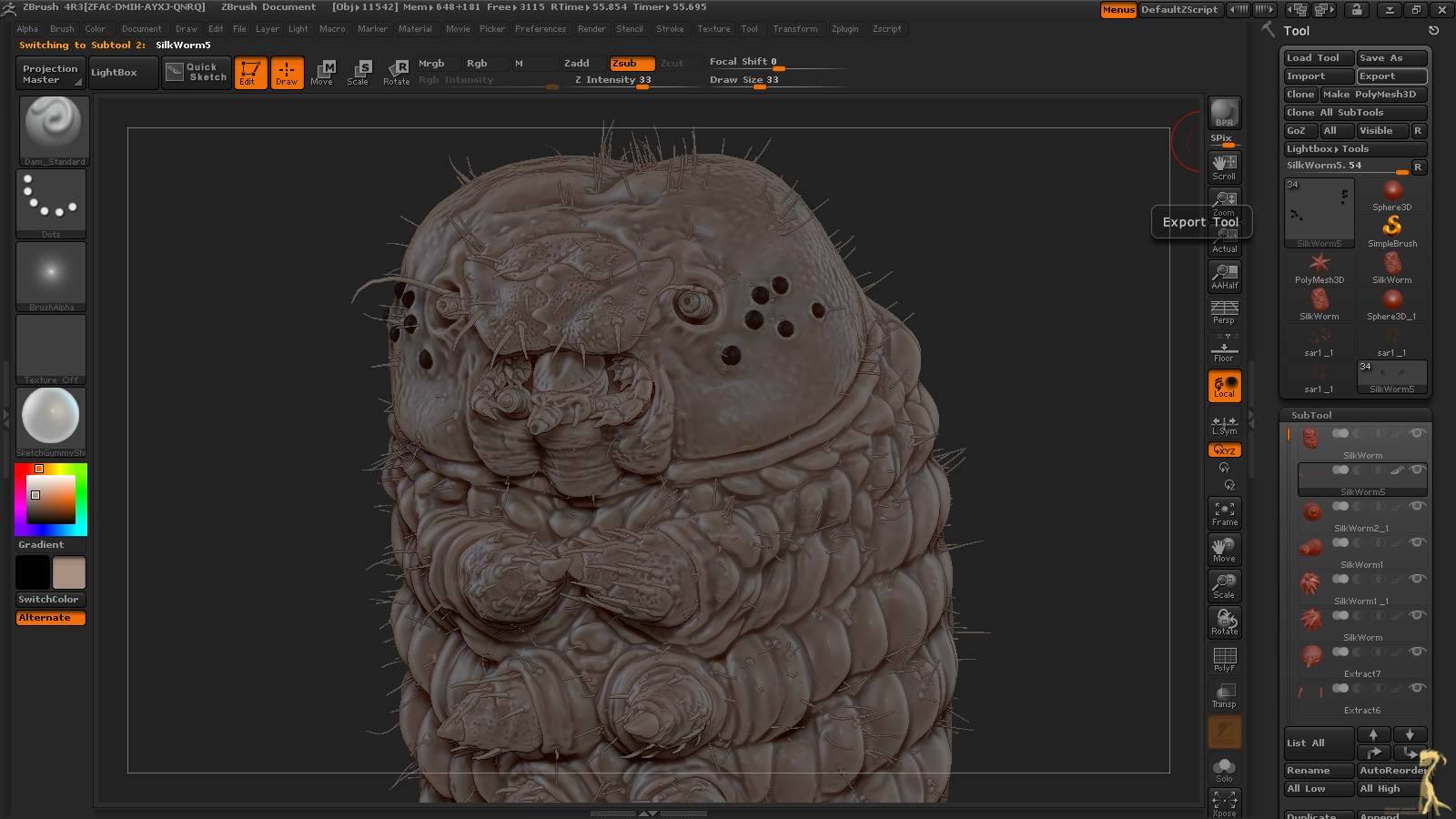Select the Sphere3D_1 tool
This screenshot has width=1456, height=819.
[1392, 304]
